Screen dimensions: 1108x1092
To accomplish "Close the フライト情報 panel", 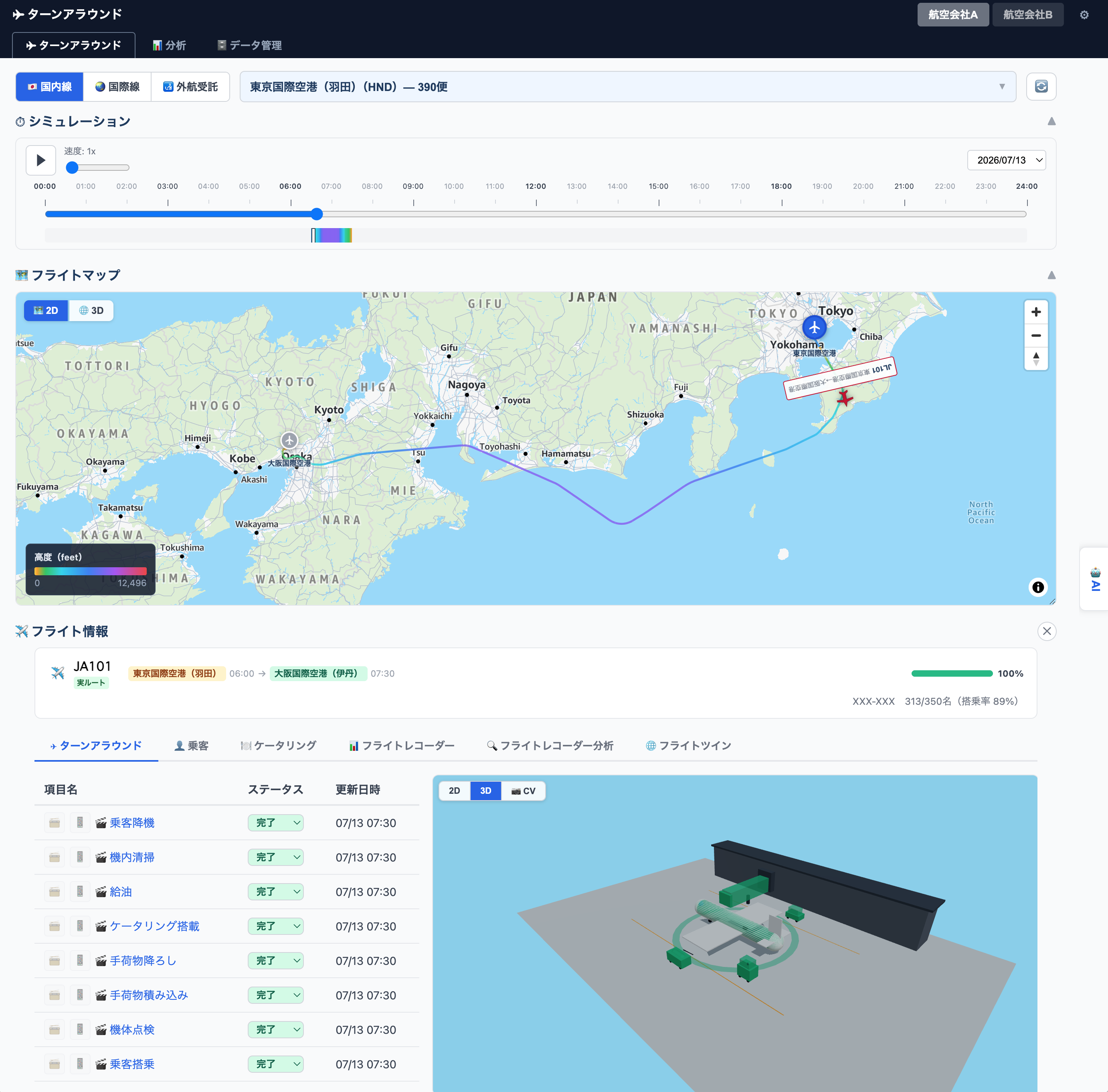I will (1047, 631).
